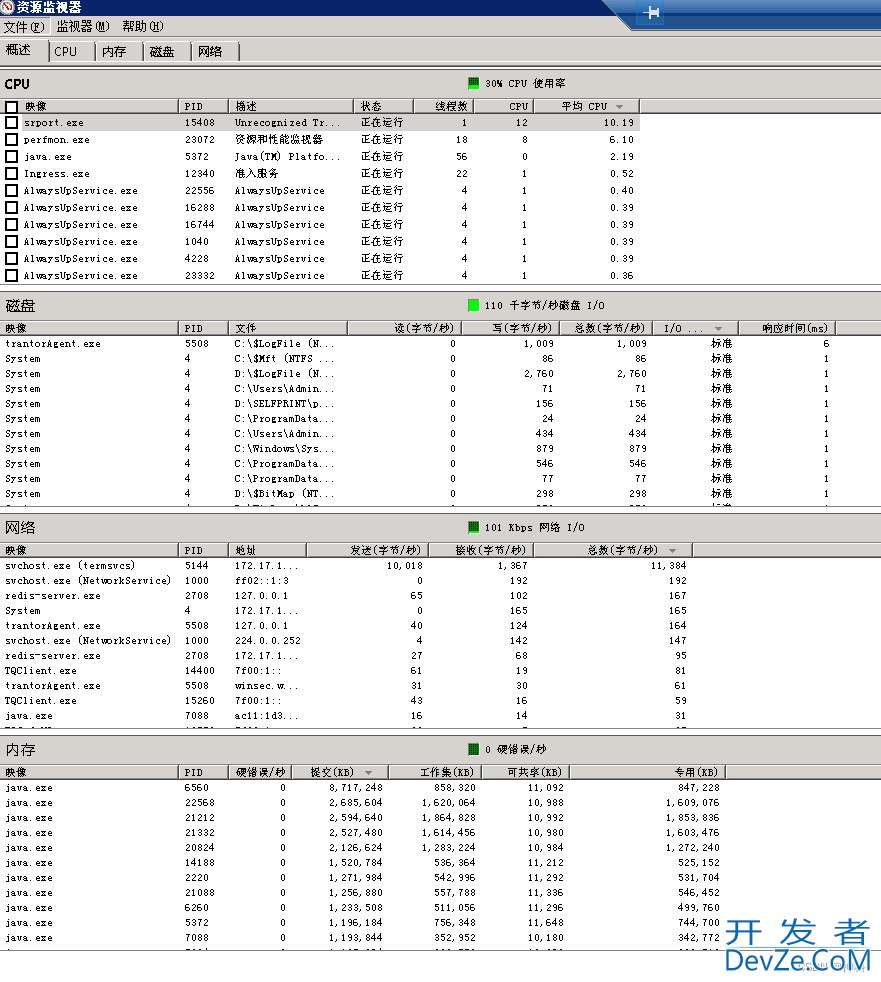The height and width of the screenshot is (982, 881).
Task: Check AlwaysUpService.exe PID 22556 checkbox
Action: tap(11, 190)
